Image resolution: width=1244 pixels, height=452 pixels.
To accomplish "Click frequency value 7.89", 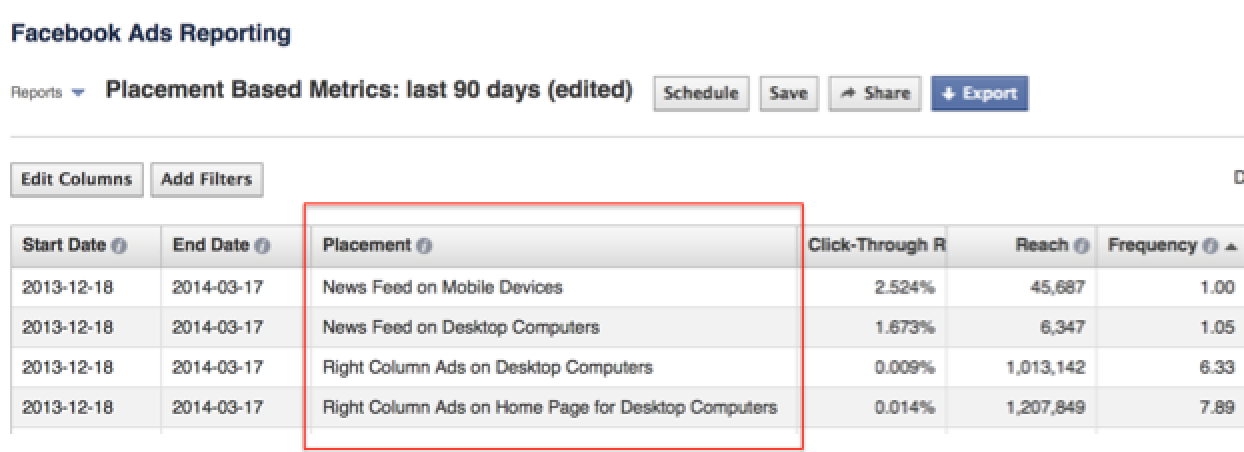I will [x=1220, y=407].
